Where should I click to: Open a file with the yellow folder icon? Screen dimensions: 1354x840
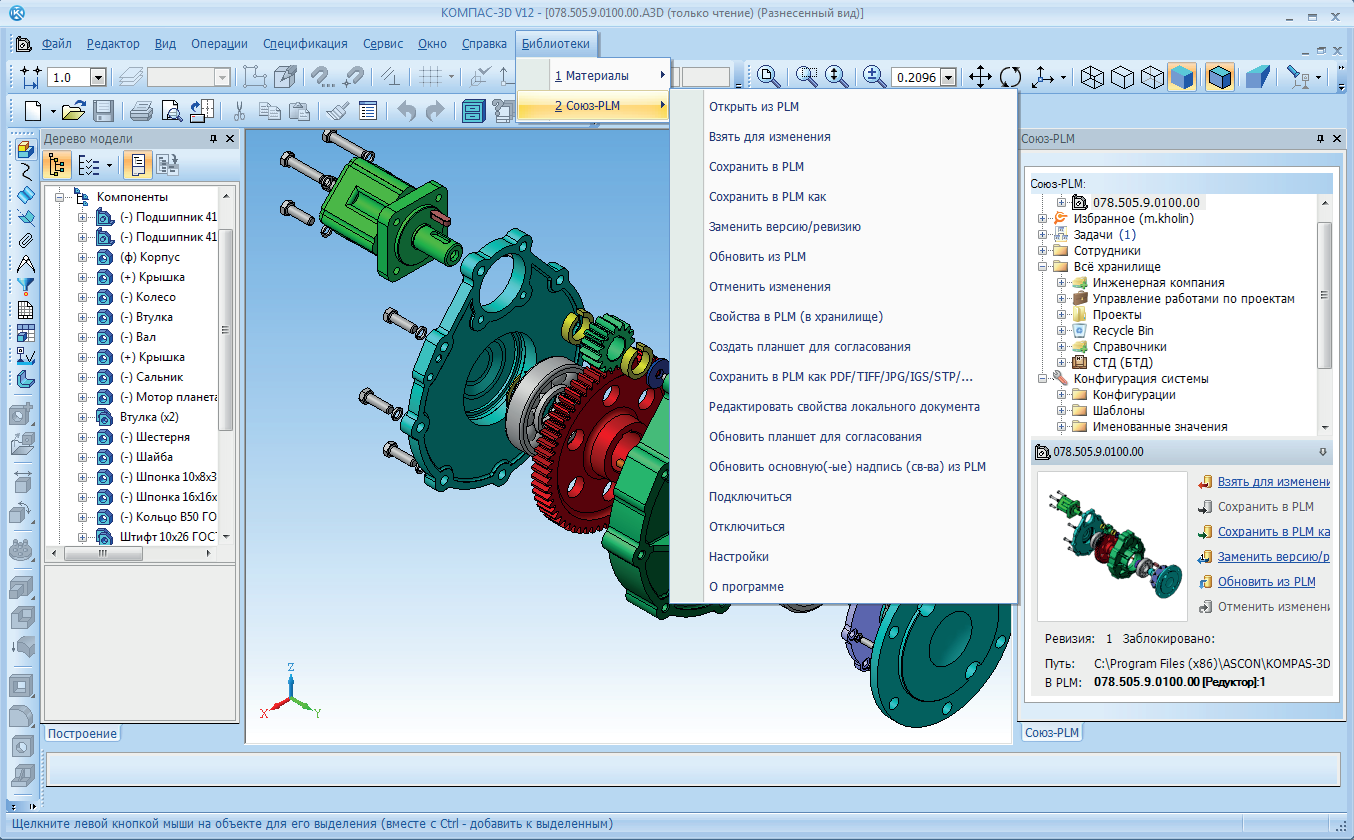coord(72,111)
